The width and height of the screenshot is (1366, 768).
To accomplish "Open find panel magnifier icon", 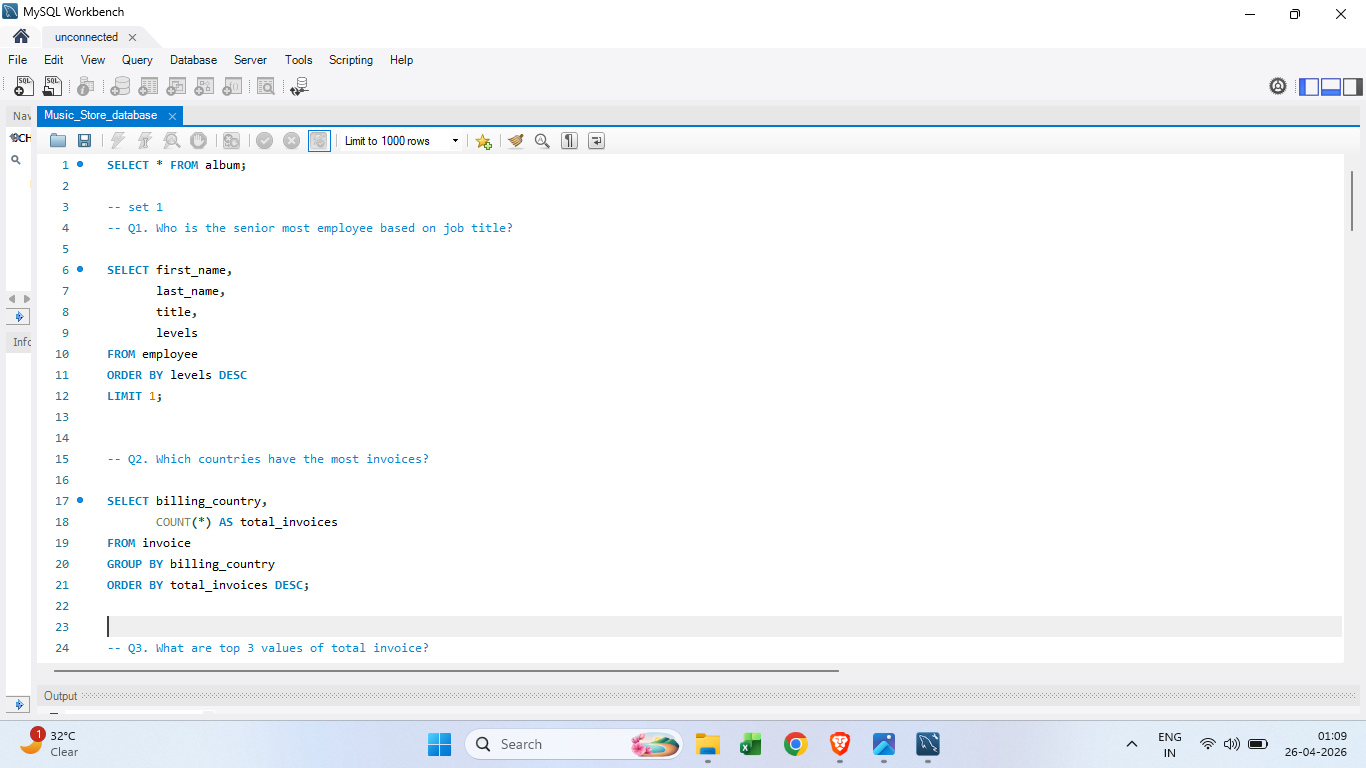I will (x=542, y=141).
